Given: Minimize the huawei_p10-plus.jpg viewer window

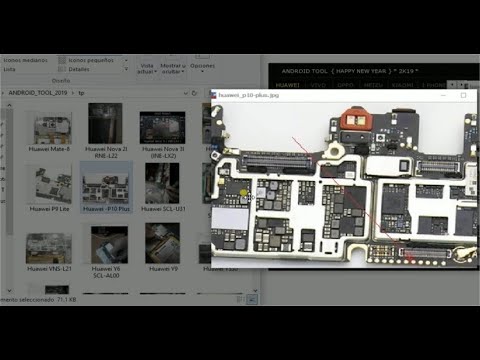Looking at the screenshot, I should pos(443,95).
